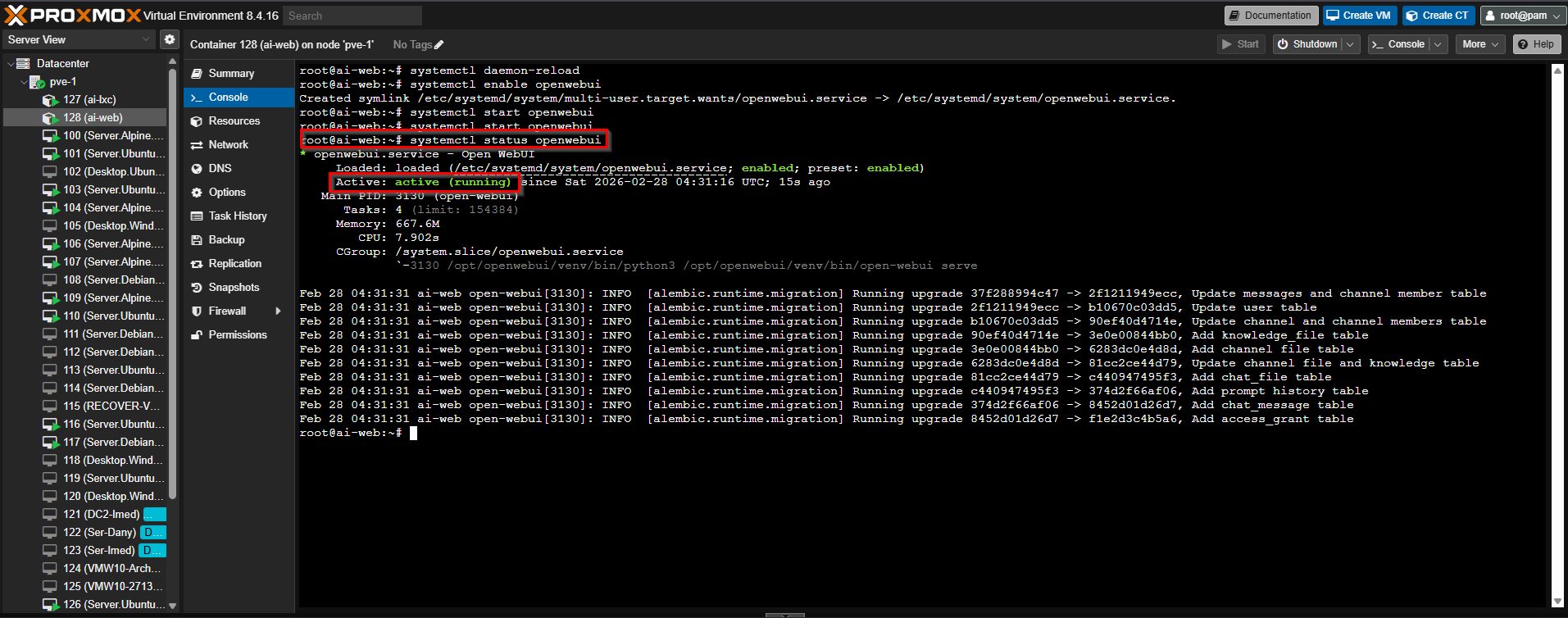Click the Backup floppy icon entry
1568x618 pixels.
point(197,240)
